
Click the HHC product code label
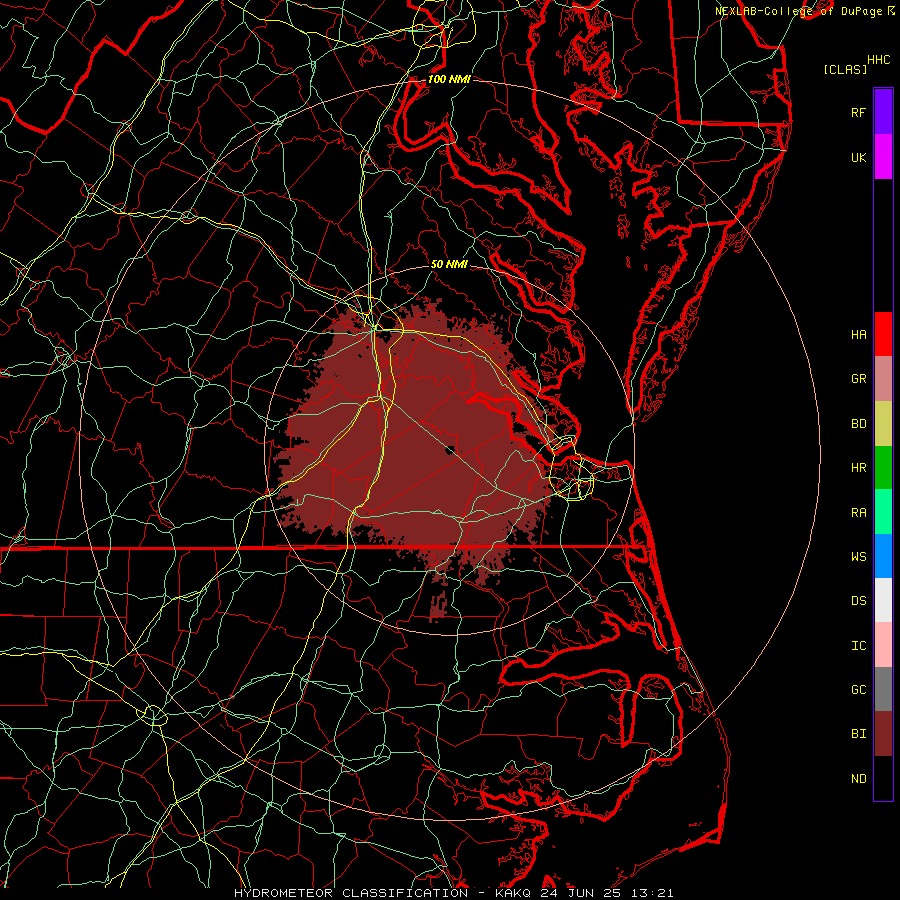point(878,60)
